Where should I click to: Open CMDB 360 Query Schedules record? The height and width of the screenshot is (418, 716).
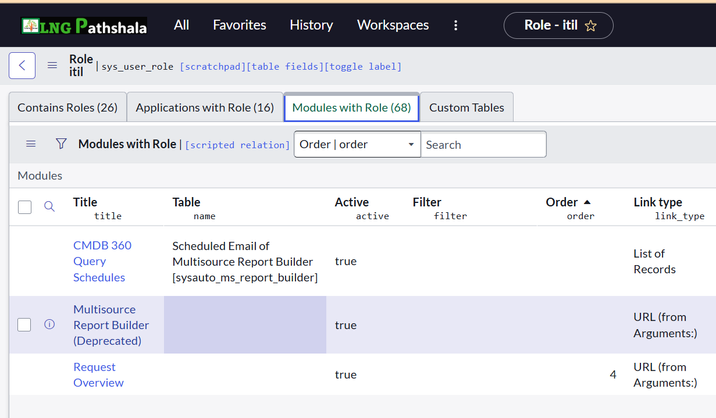point(102,261)
